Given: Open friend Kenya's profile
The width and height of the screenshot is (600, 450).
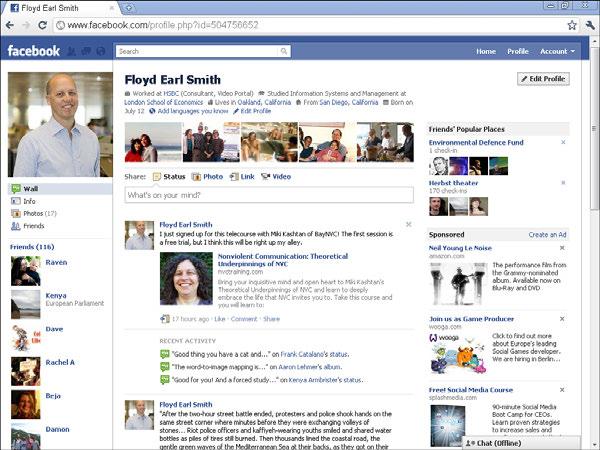Looking at the screenshot, I should 56,295.
